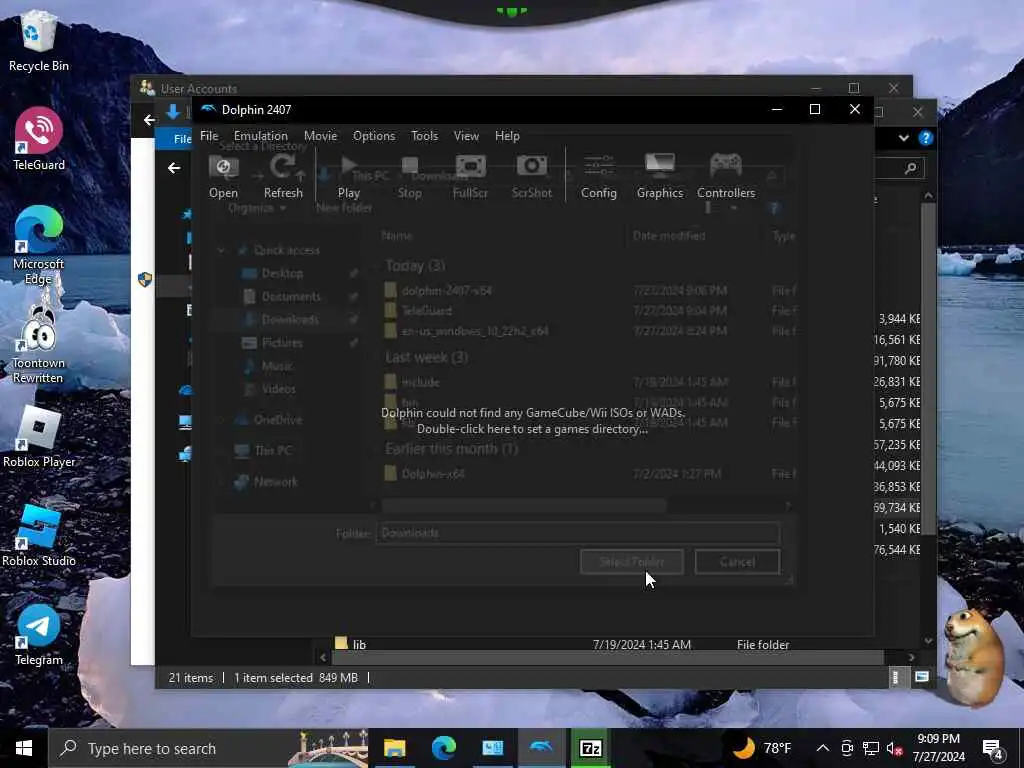The width and height of the screenshot is (1024, 768).
Task: Open Controllers settings in Dolphin toolbar
Action: [726, 176]
